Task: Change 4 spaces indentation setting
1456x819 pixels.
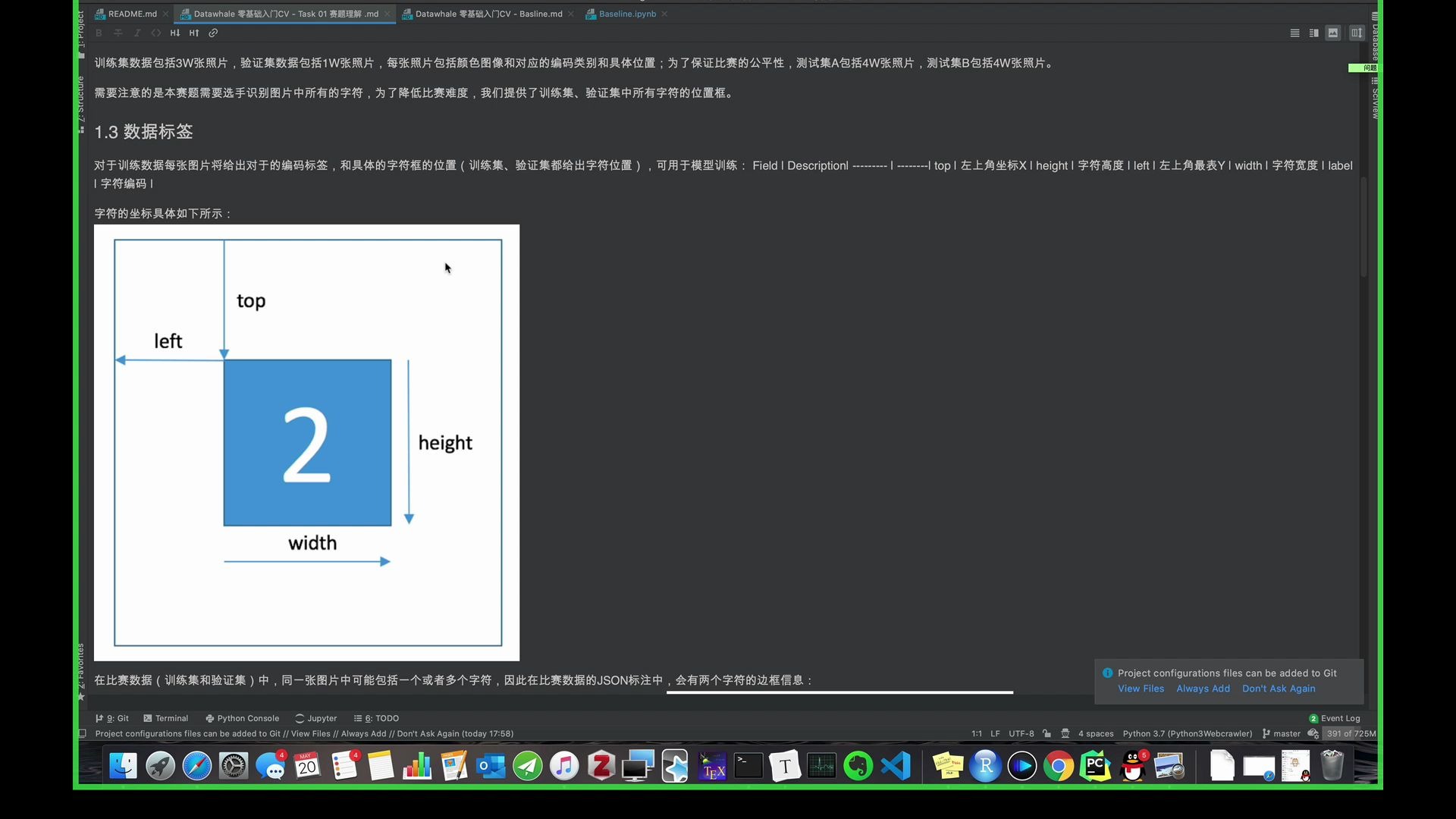Action: [1096, 733]
